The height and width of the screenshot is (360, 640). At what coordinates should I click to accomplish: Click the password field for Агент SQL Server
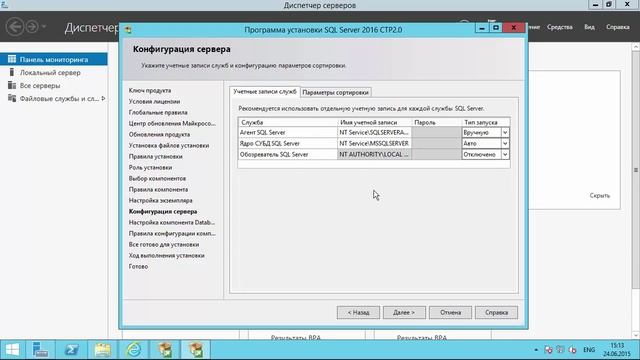click(x=436, y=132)
